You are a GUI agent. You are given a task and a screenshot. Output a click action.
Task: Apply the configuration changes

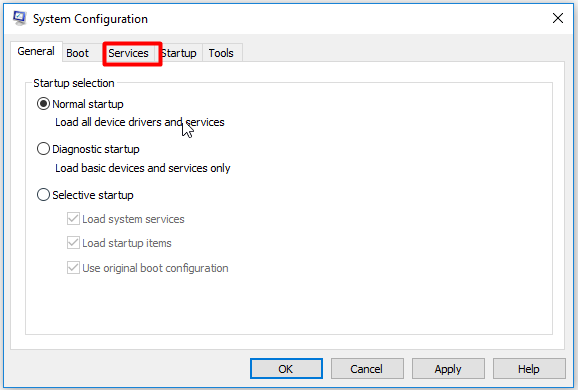pos(448,369)
